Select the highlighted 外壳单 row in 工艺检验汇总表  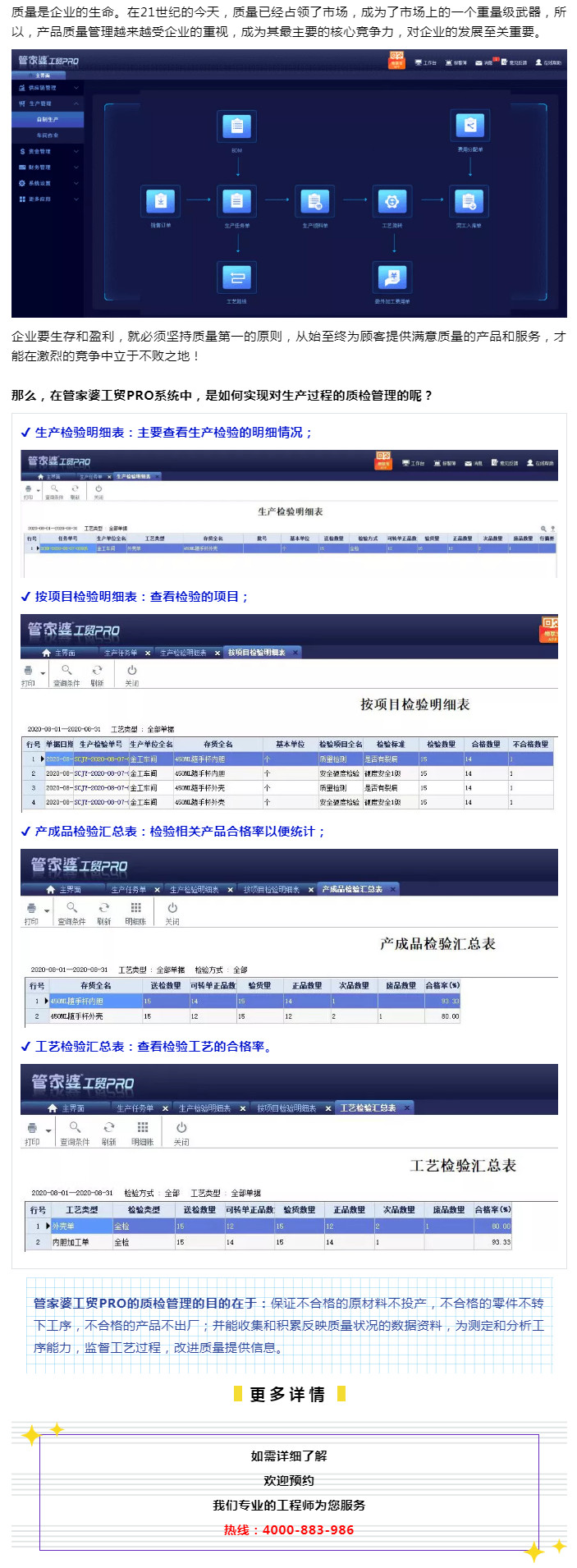pyautogui.click(x=270, y=1226)
